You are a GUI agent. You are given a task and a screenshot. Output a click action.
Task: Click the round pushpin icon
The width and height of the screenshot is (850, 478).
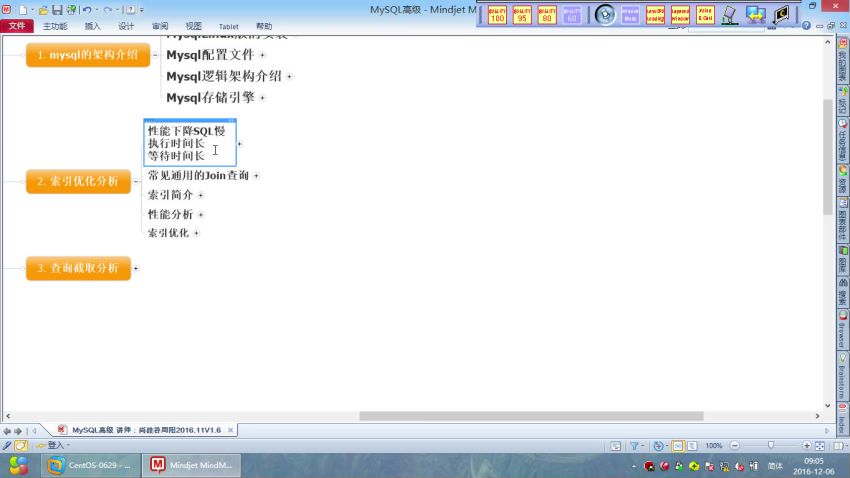point(605,15)
